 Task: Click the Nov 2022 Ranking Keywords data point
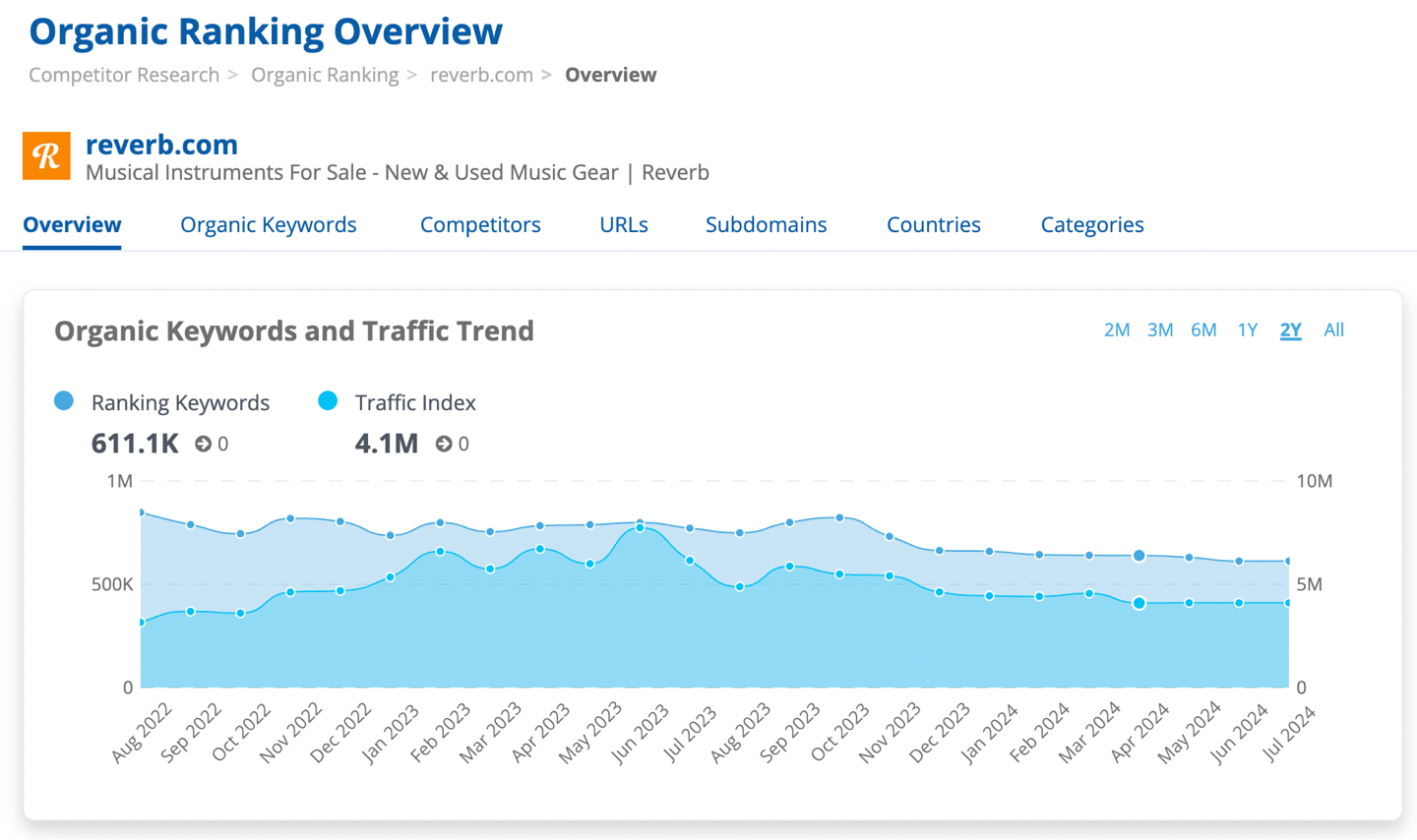(x=290, y=518)
